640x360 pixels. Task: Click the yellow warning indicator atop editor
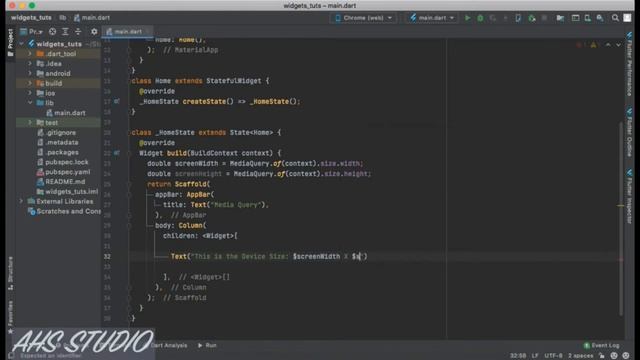(593, 45)
